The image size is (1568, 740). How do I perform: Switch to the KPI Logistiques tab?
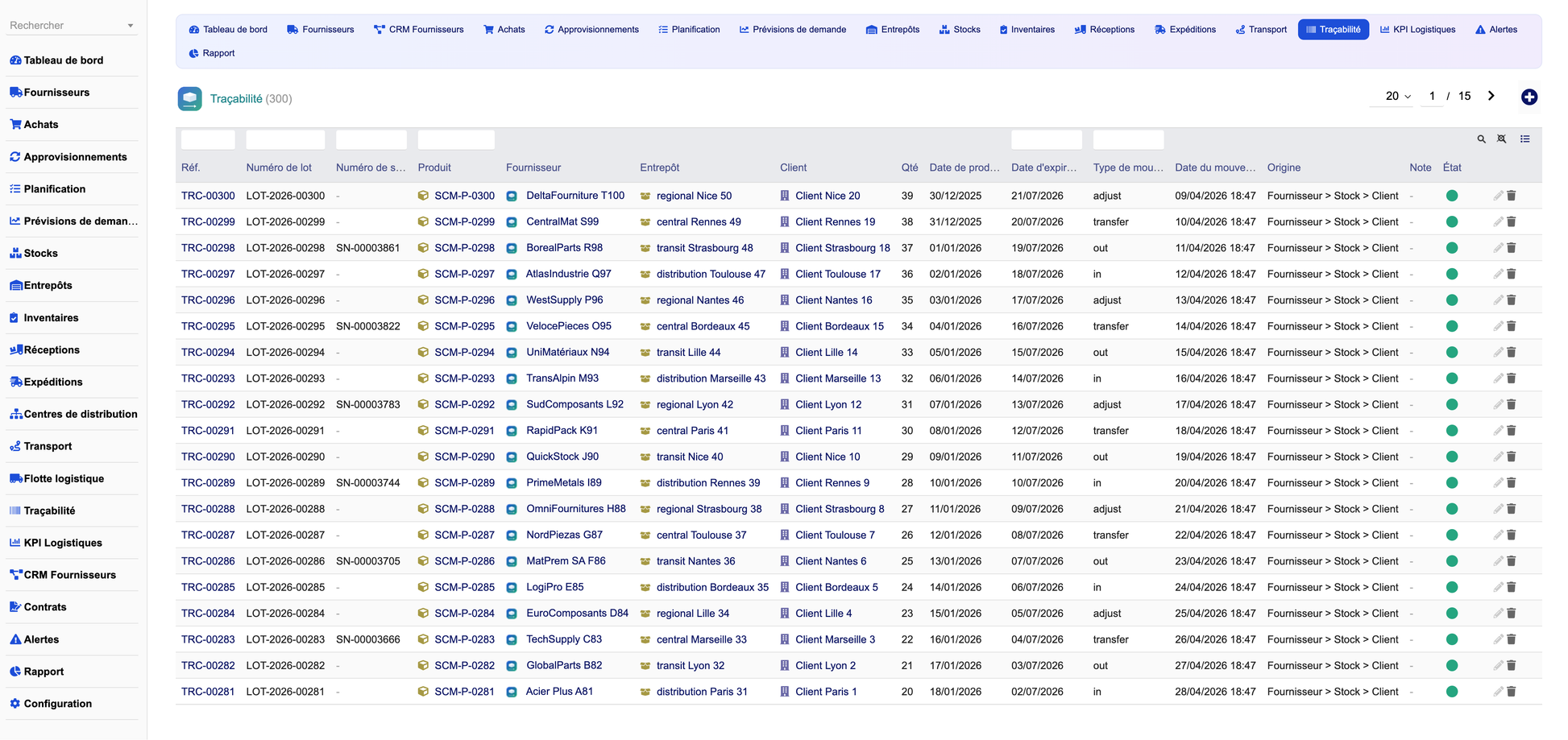pyautogui.click(x=1417, y=29)
